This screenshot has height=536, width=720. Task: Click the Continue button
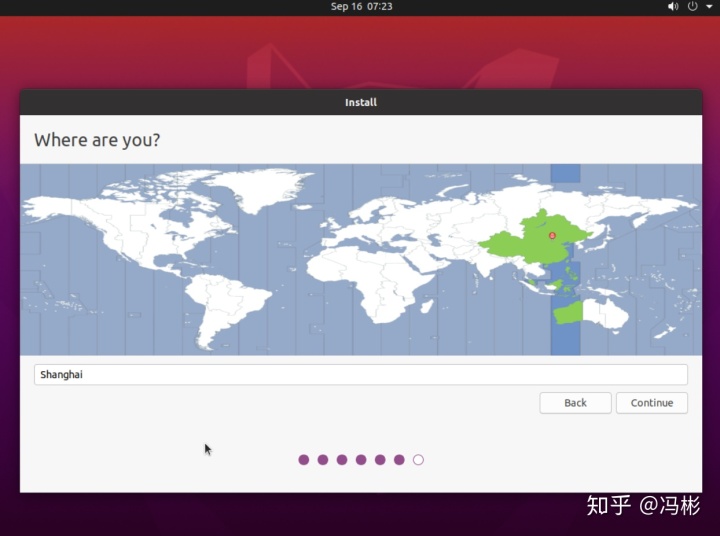pos(652,403)
